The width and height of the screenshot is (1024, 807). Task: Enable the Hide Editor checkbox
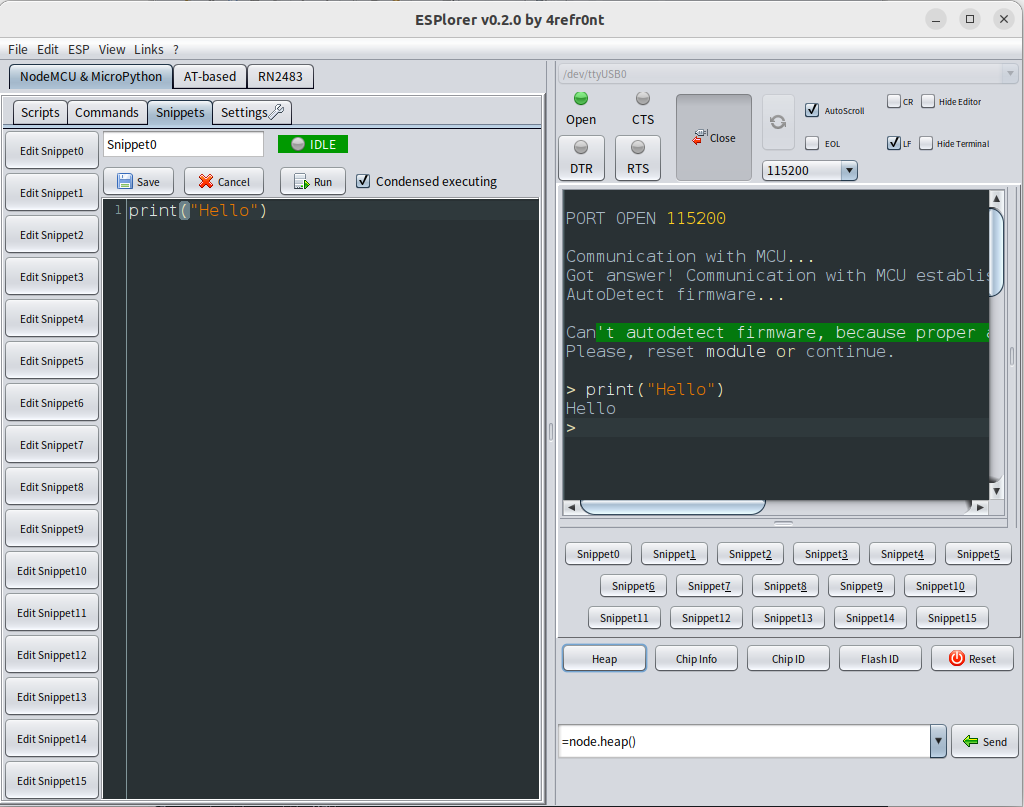click(x=928, y=101)
